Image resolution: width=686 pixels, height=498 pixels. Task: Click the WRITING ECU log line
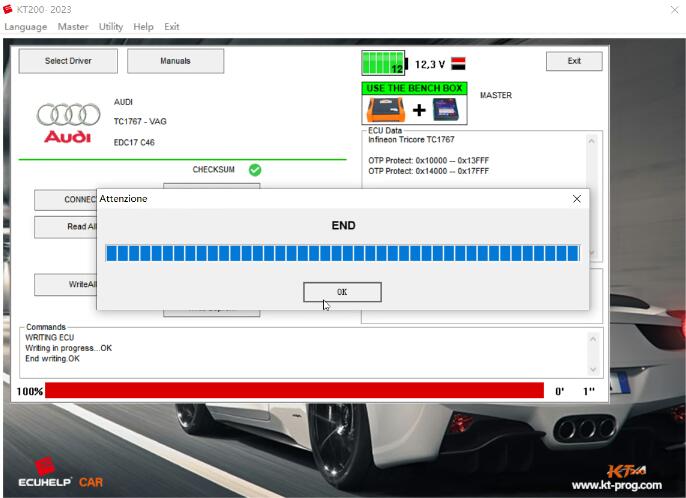[x=49, y=337]
